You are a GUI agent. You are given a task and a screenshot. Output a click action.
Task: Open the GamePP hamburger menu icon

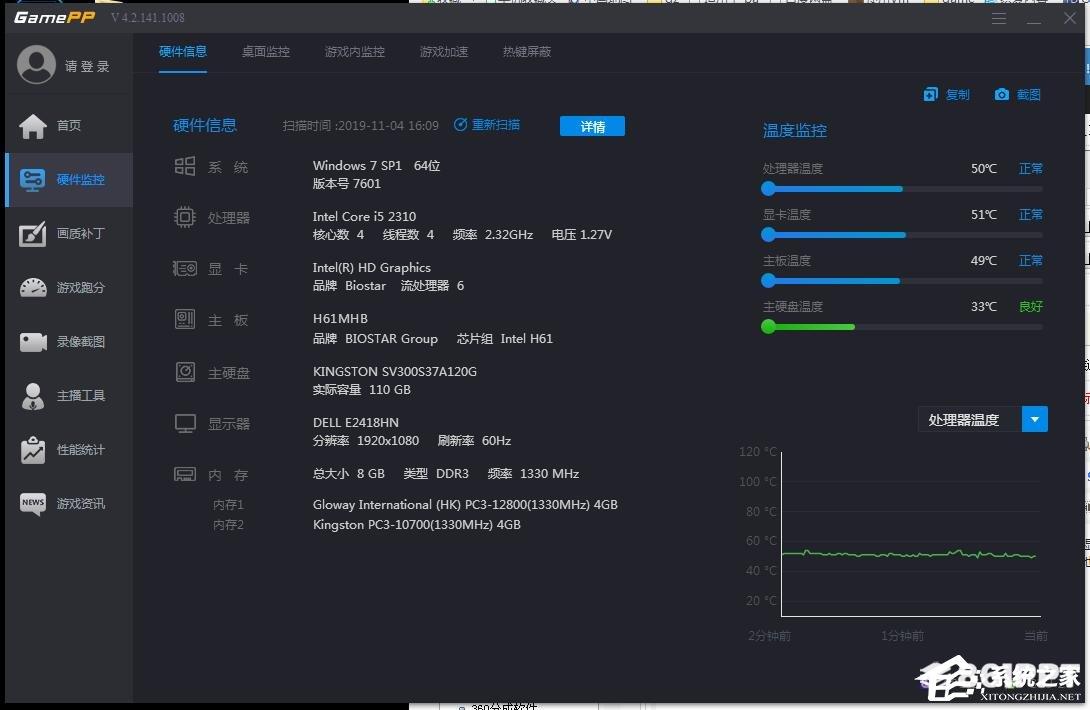(x=999, y=18)
